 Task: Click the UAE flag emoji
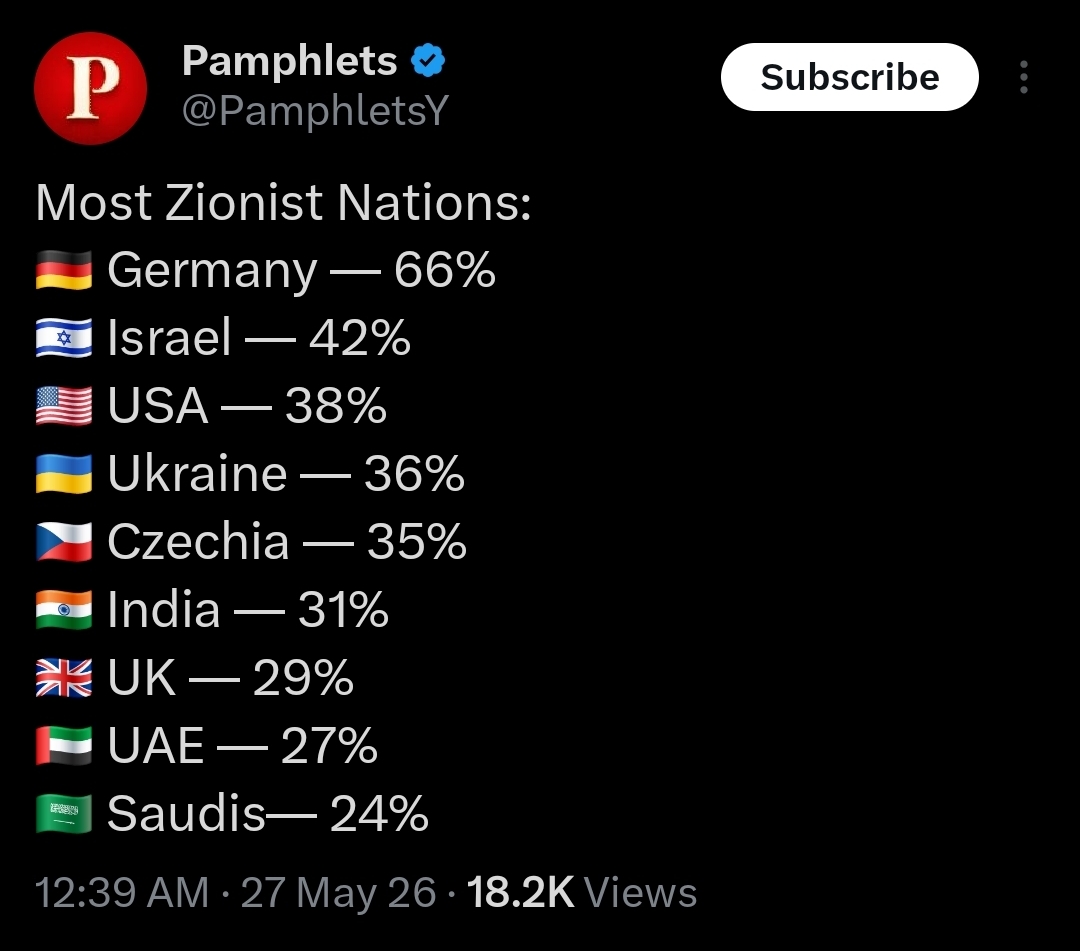click(63, 746)
